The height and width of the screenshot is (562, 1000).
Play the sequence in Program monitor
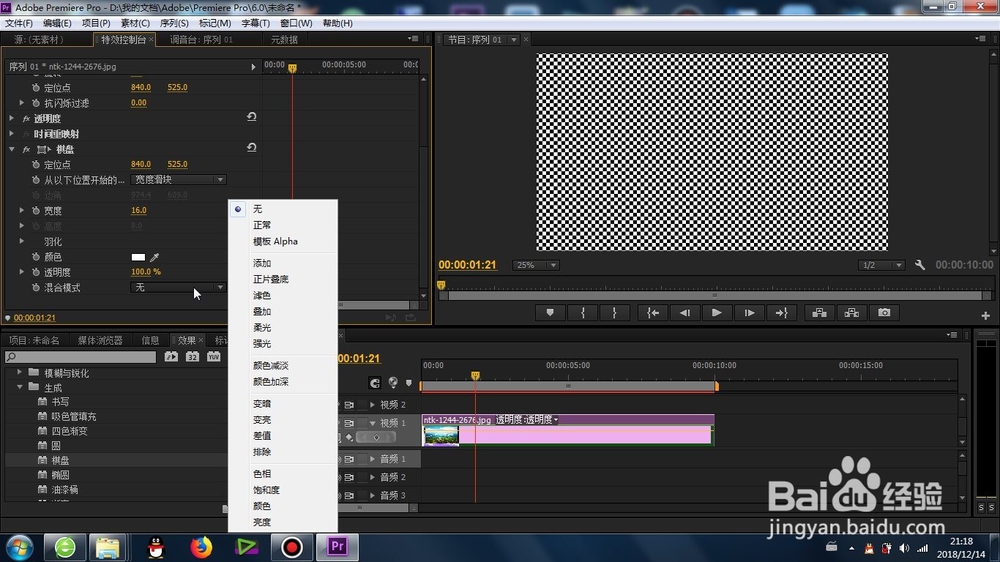[716, 313]
